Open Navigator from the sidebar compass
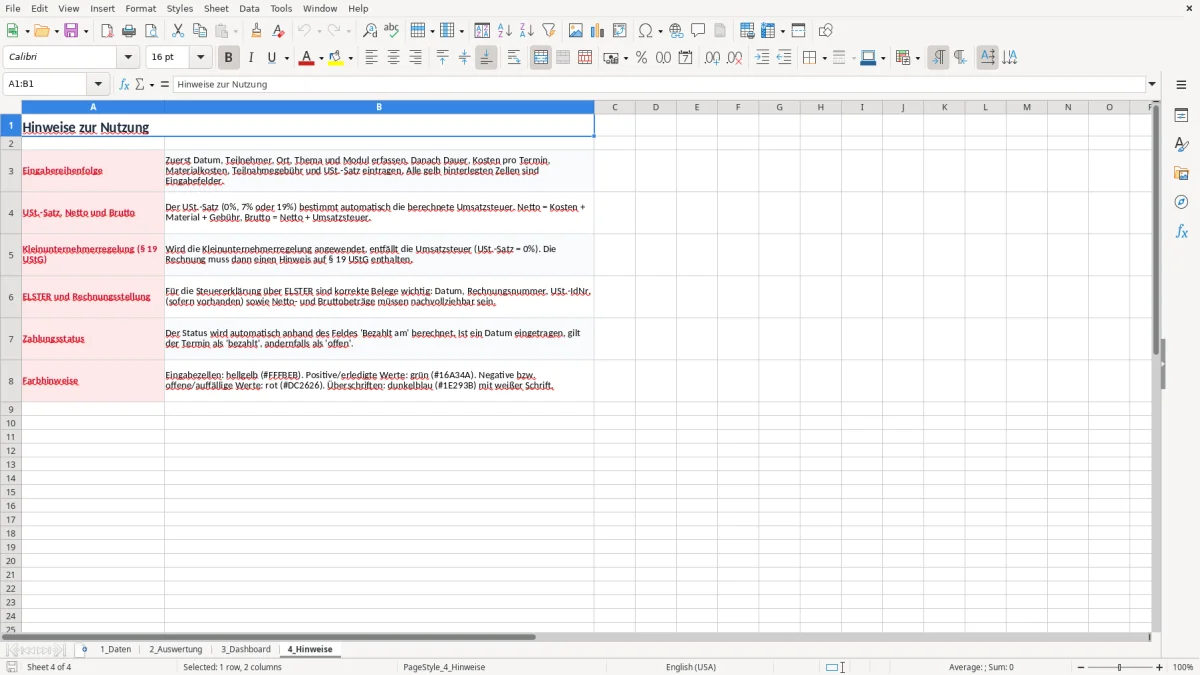Screen dimensions: 1200x675 [x=1181, y=202]
